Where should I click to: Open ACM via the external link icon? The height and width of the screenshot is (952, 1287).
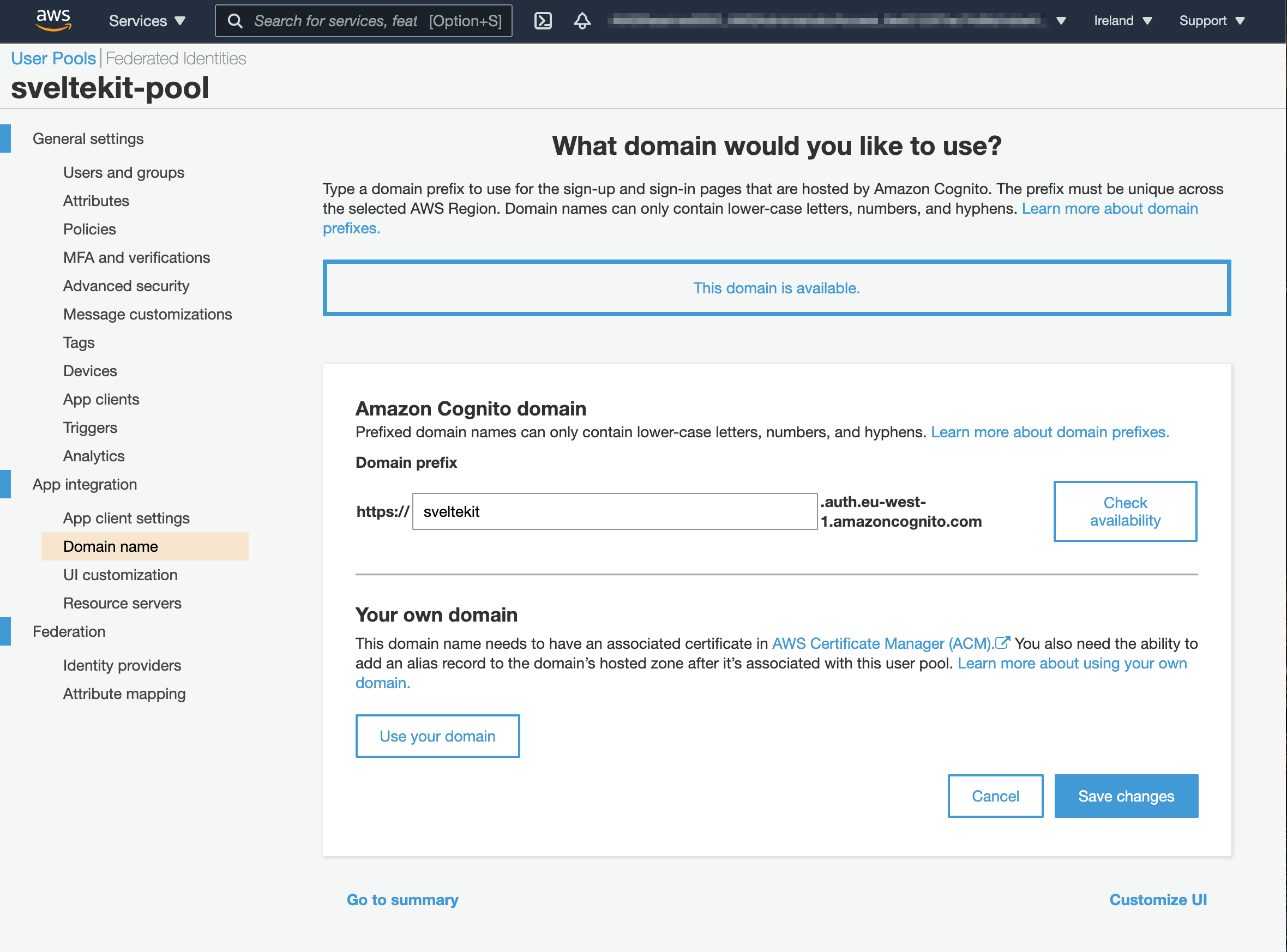tap(1003, 642)
